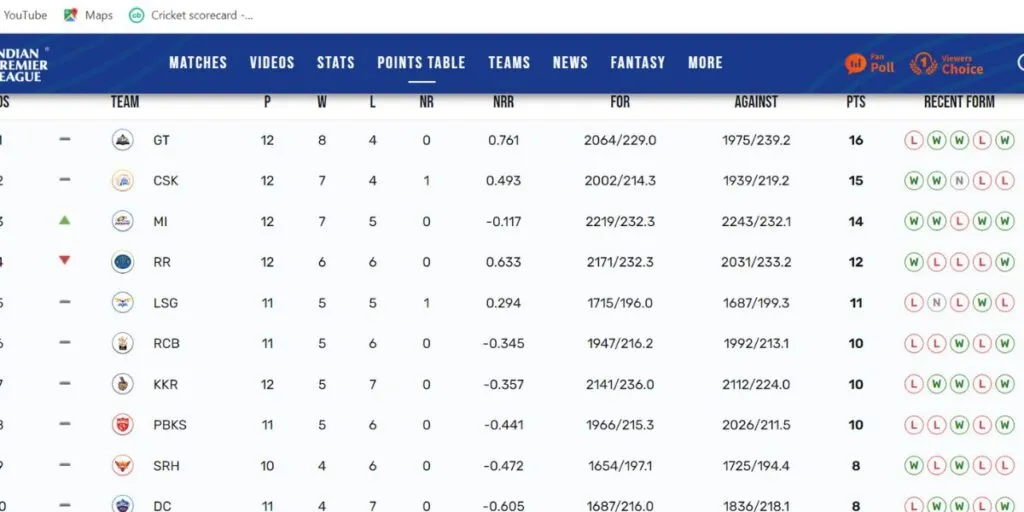1024x512 pixels.
Task: Open the Maps bookmark
Action: click(x=89, y=15)
